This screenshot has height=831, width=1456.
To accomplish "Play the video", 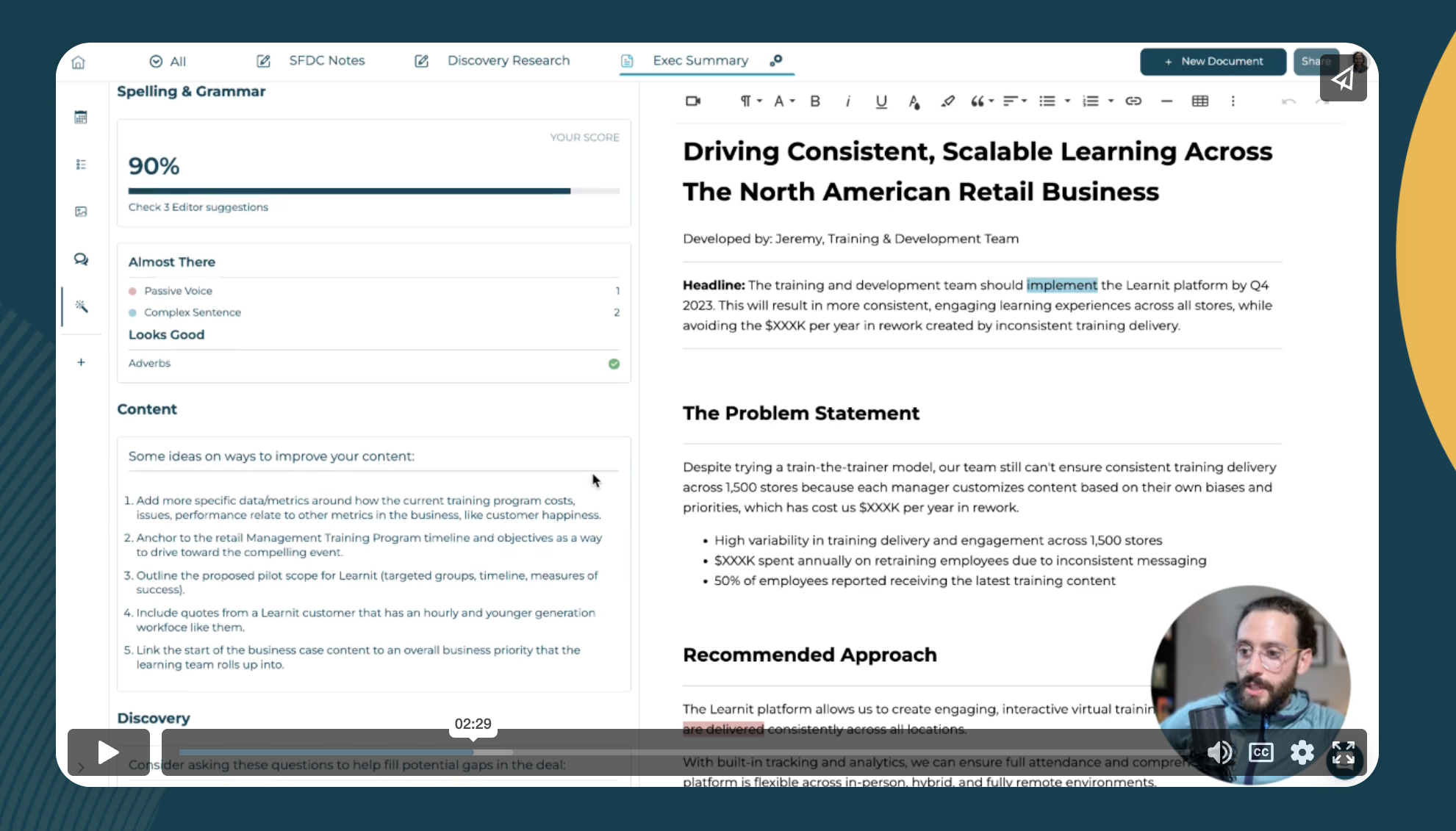I will pos(108,752).
